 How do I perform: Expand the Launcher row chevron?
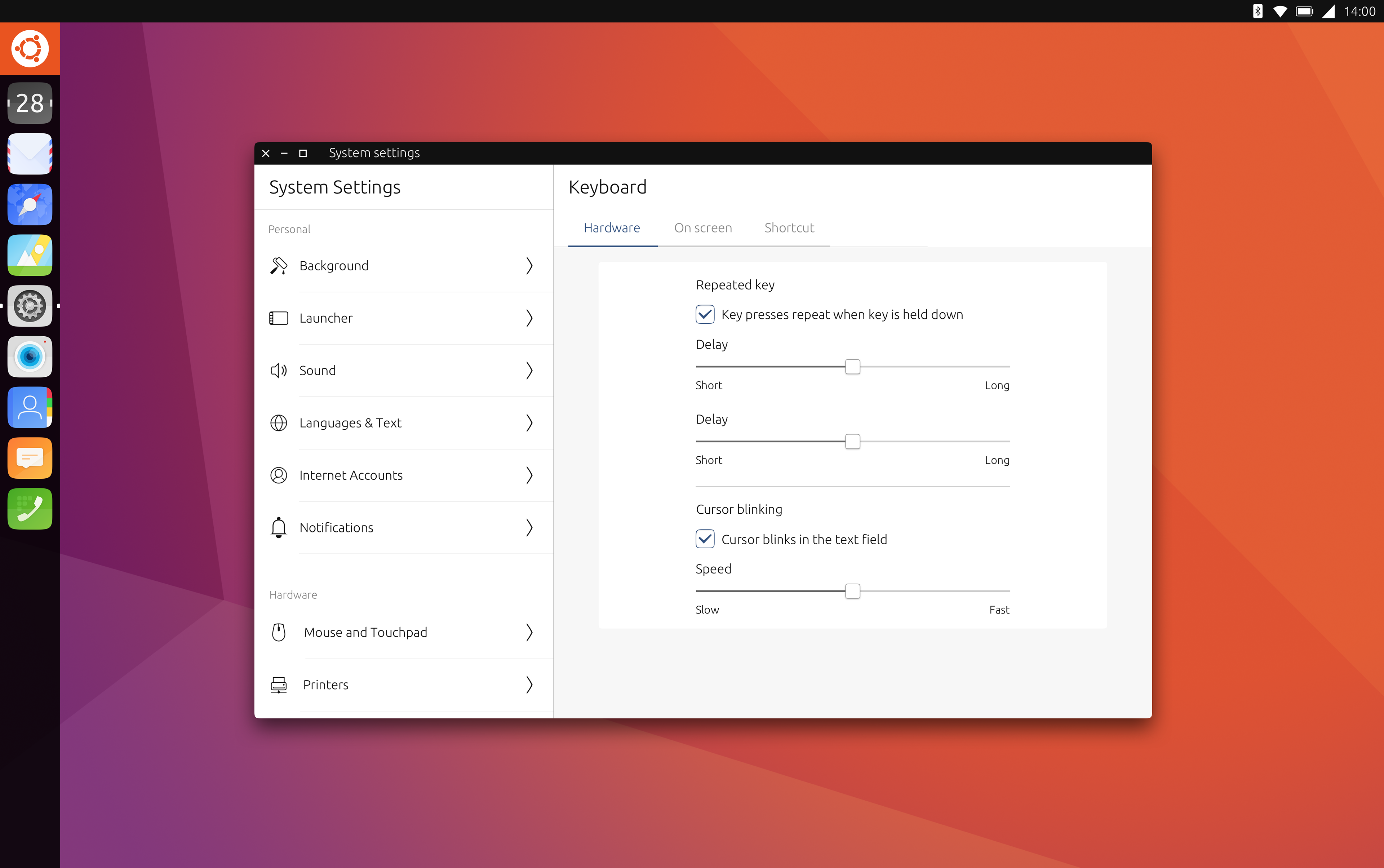click(x=529, y=318)
